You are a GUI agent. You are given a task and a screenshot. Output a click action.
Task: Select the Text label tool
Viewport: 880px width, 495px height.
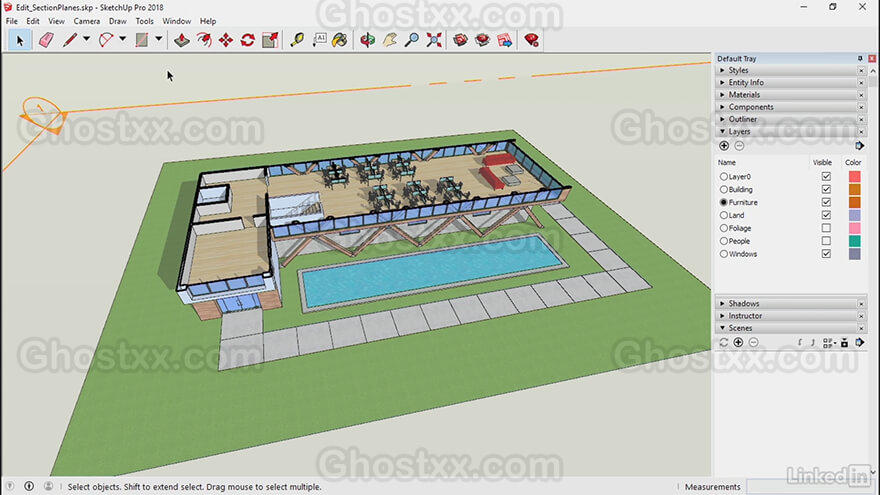coord(319,40)
